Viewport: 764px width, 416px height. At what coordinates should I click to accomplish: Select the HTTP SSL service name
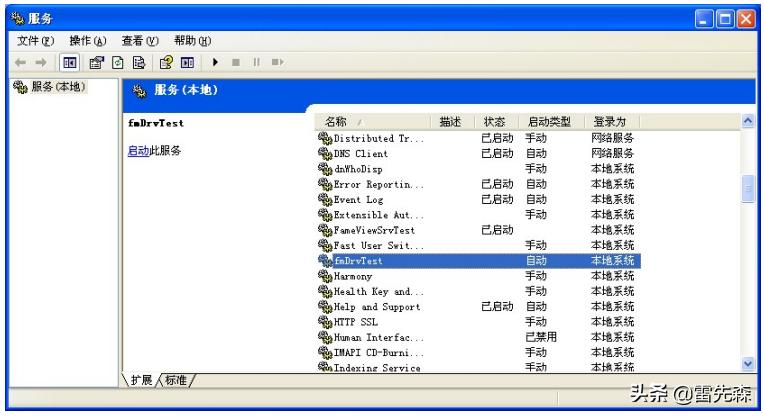[x=356, y=322]
